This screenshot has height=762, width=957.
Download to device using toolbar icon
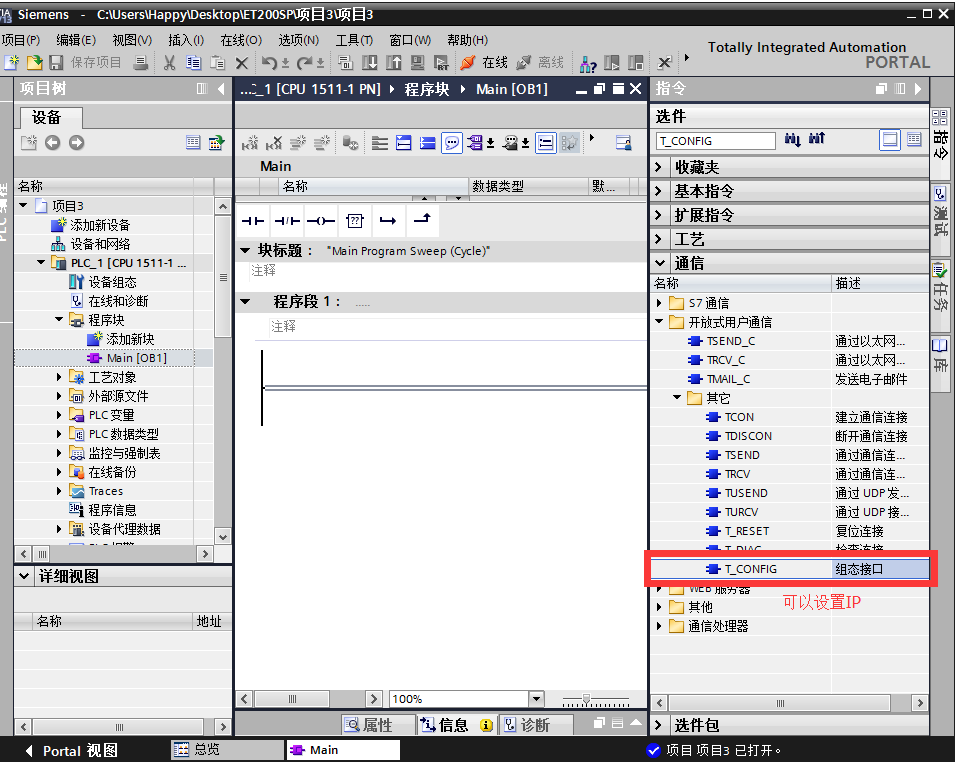click(370, 62)
